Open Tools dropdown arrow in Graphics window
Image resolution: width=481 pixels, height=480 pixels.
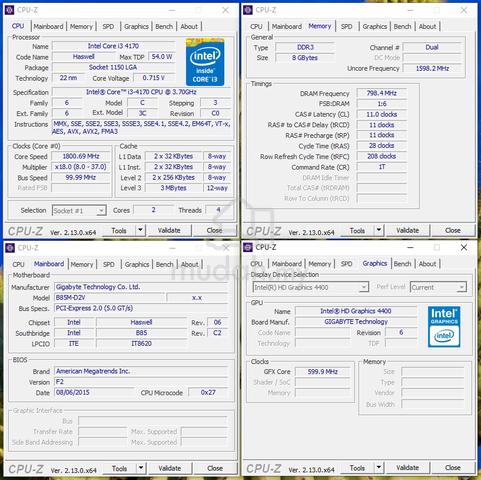point(379,468)
